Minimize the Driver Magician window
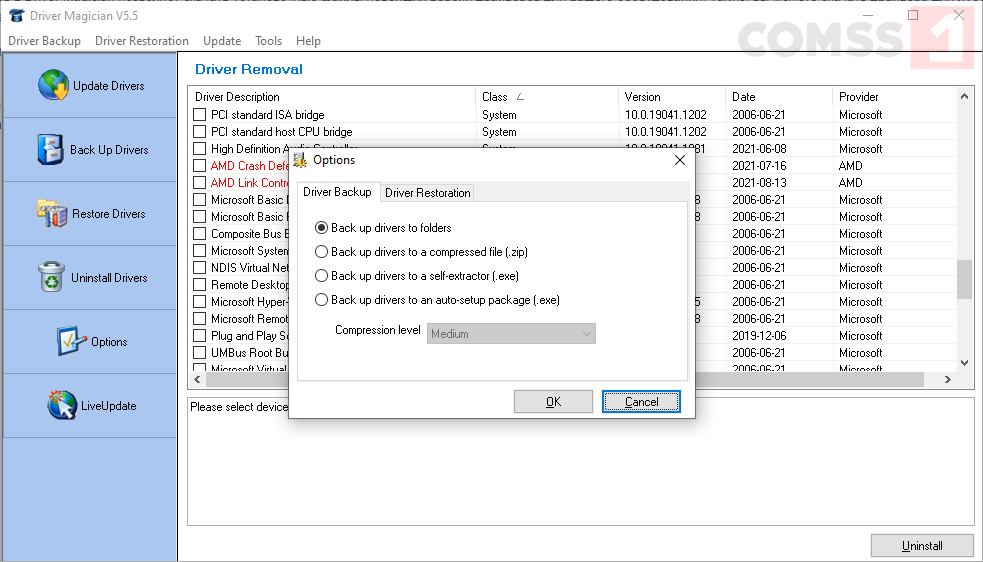Viewport: 983px width, 562px height. (868, 15)
